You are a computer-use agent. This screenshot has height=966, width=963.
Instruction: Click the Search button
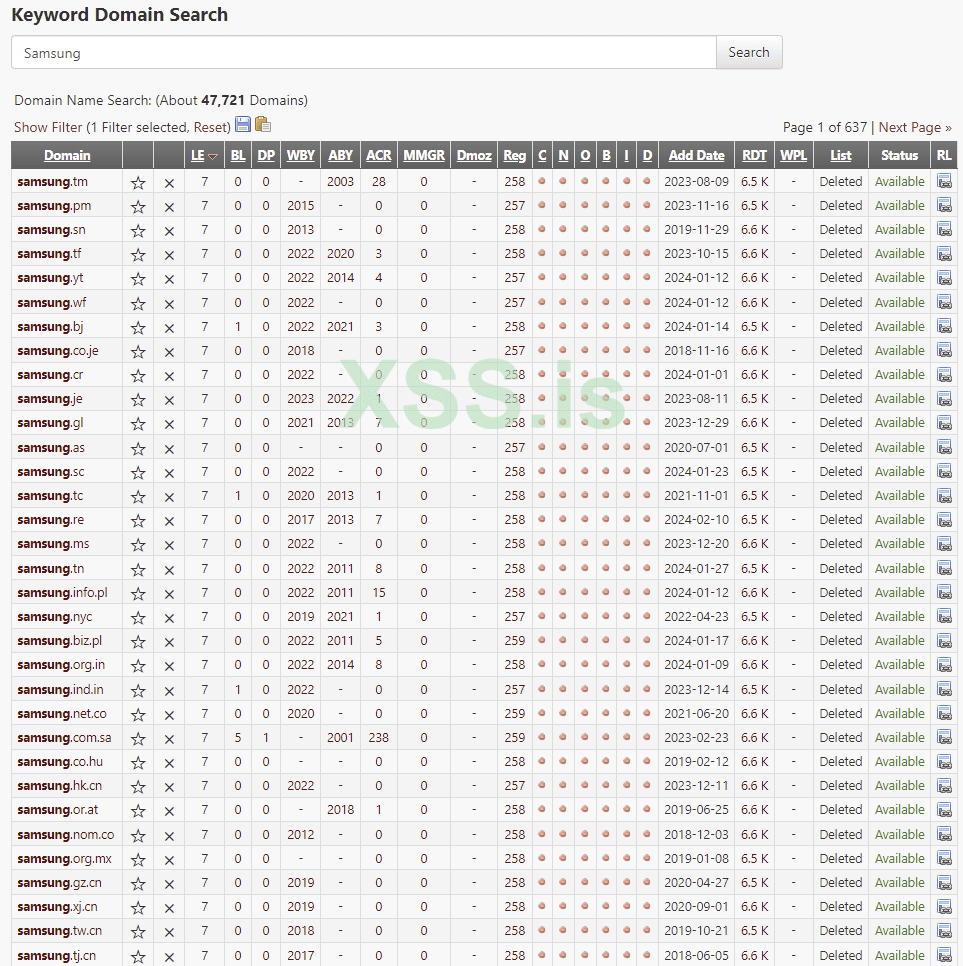click(x=749, y=52)
